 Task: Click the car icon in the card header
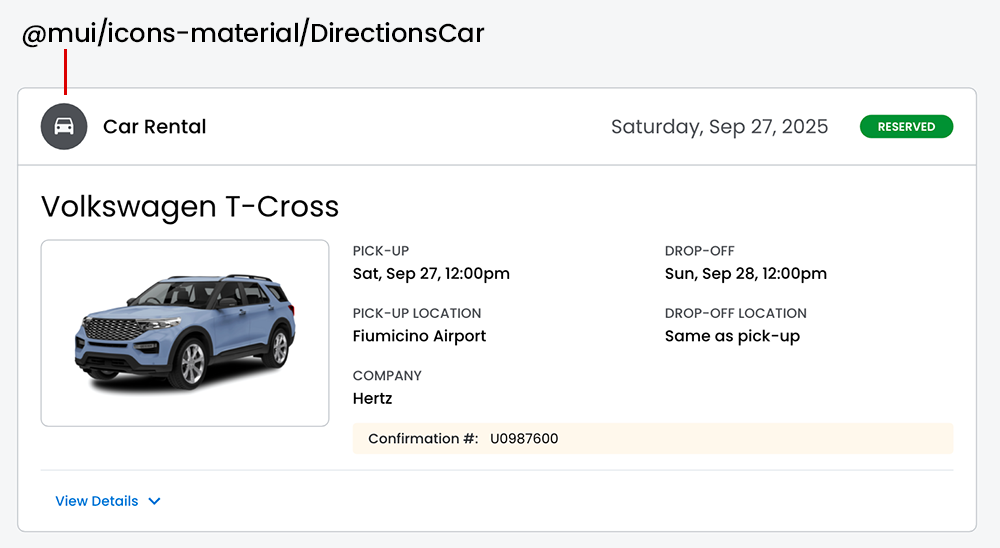pos(64,127)
